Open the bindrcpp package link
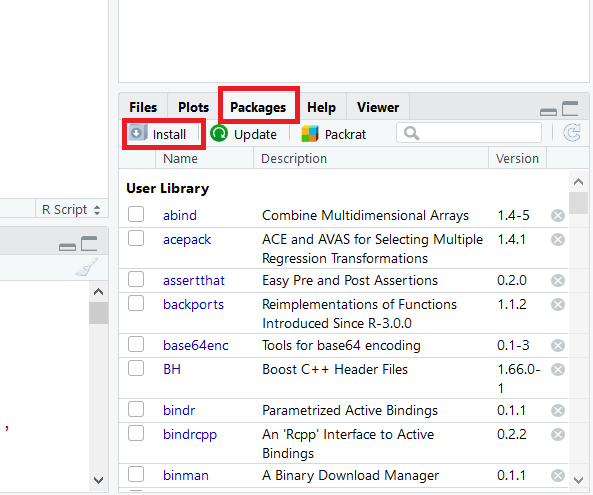This screenshot has width=593, height=495. pos(190,435)
